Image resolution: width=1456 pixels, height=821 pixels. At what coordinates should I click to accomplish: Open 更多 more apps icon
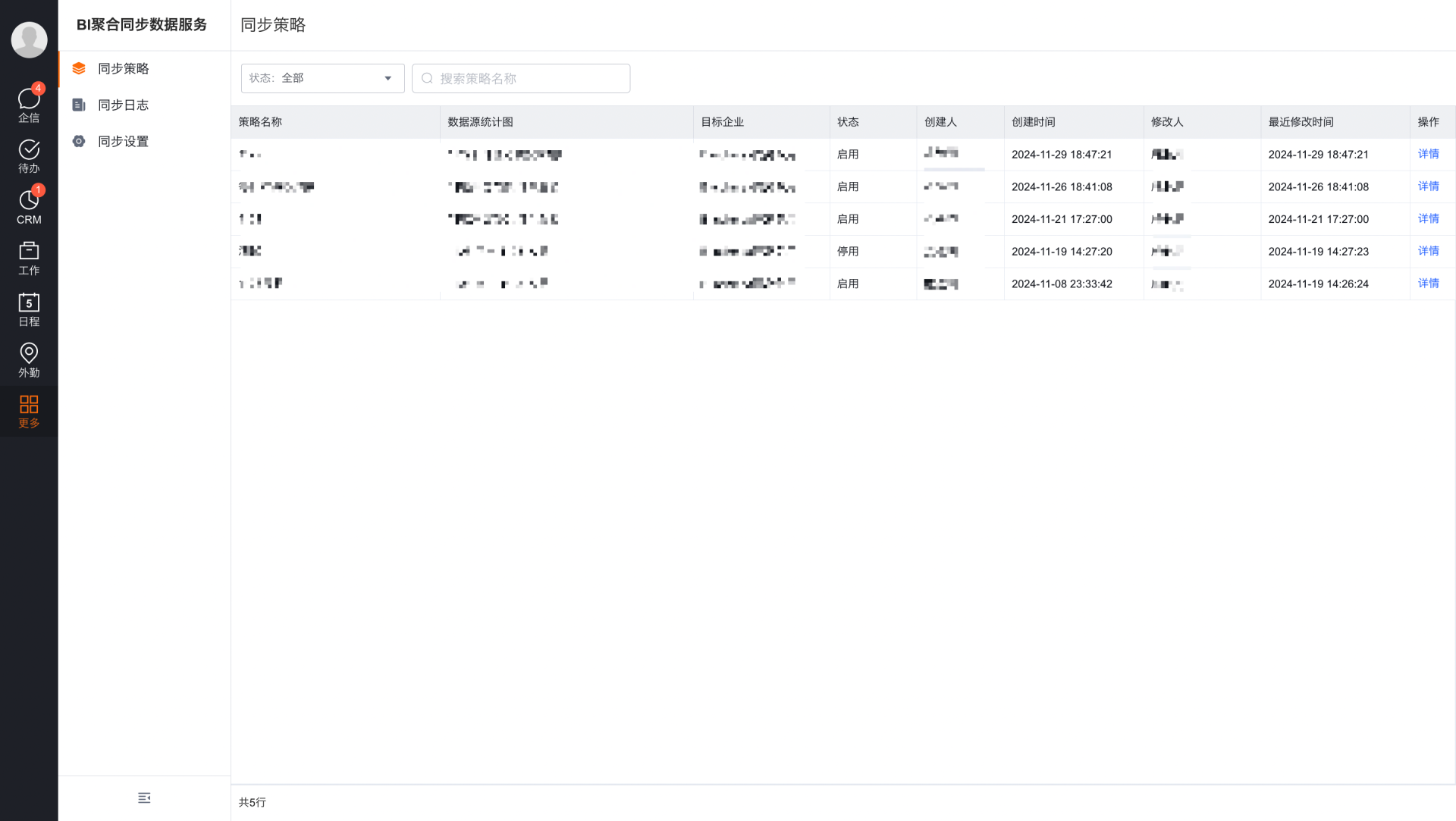tap(29, 412)
